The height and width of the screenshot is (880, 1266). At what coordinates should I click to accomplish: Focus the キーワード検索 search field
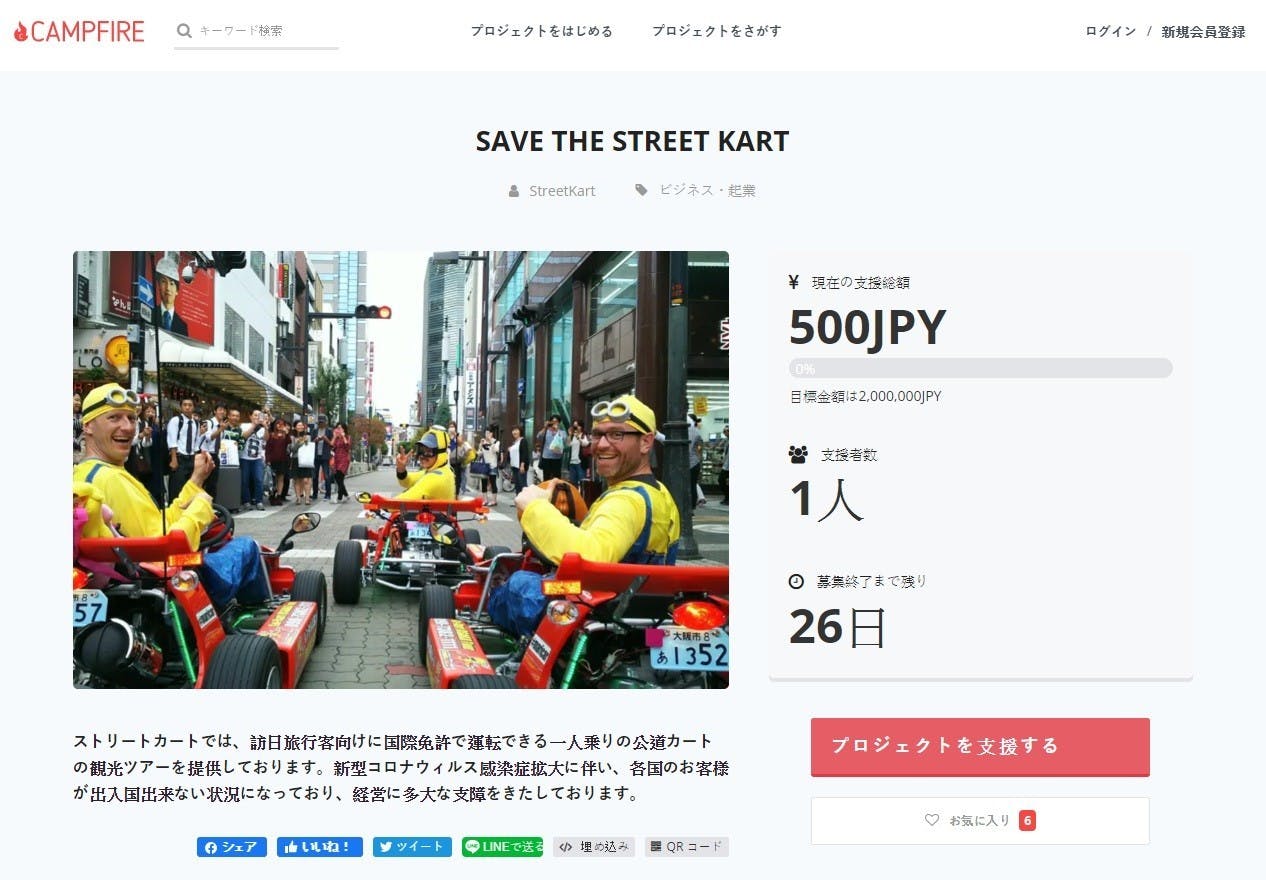[x=266, y=31]
